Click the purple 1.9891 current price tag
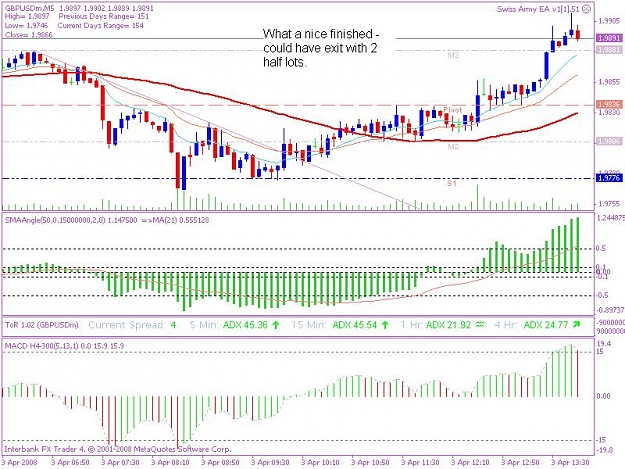This screenshot has width=625, height=469. tap(609, 38)
